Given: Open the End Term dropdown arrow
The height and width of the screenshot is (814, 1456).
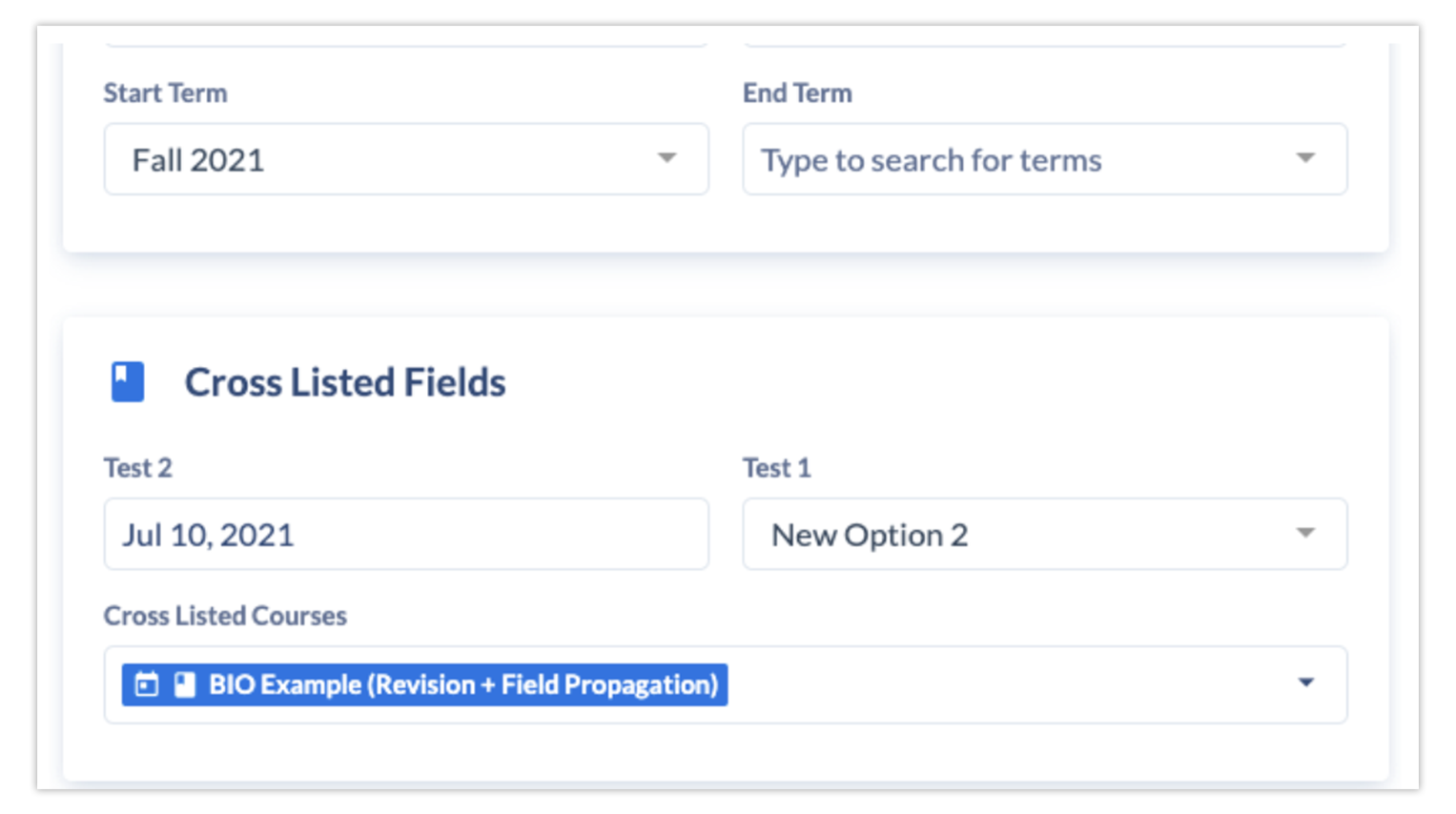Looking at the screenshot, I should click(x=1305, y=158).
